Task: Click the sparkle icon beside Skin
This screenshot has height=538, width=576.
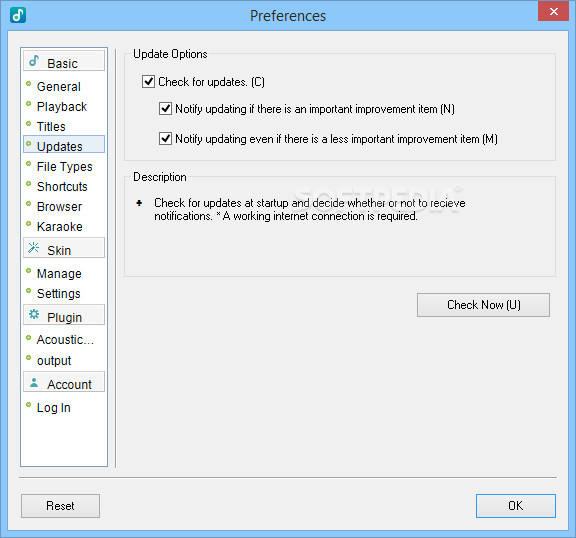Action: click(x=34, y=248)
